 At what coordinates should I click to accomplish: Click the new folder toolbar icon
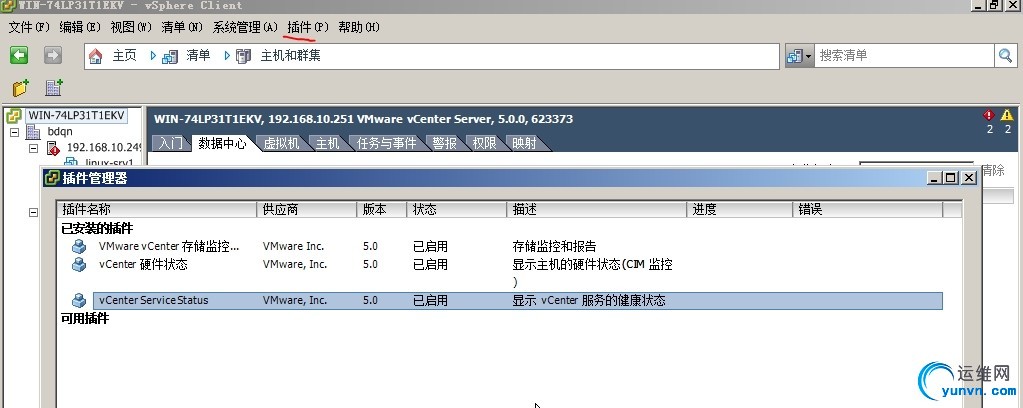21,87
